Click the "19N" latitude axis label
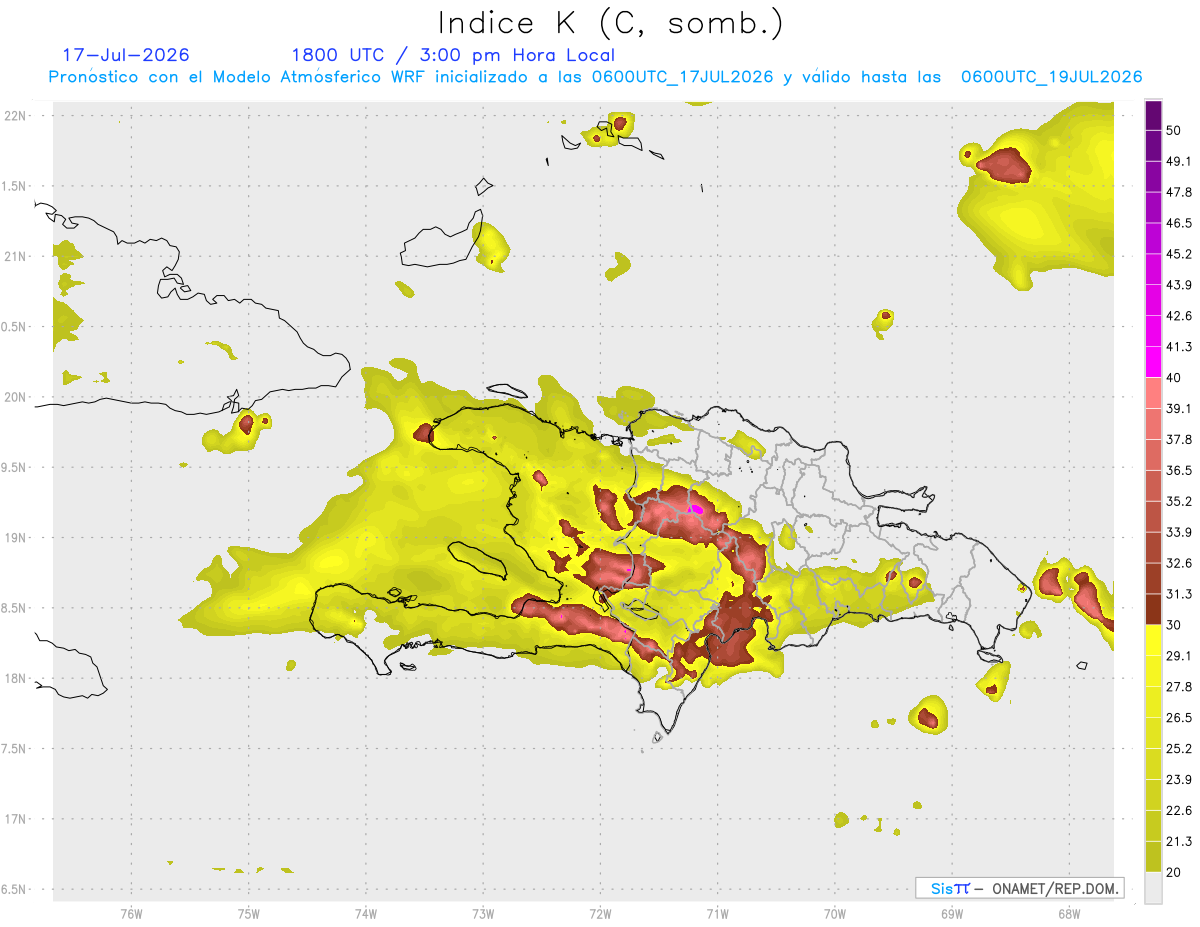The width and height of the screenshot is (1200, 927). coord(16,538)
